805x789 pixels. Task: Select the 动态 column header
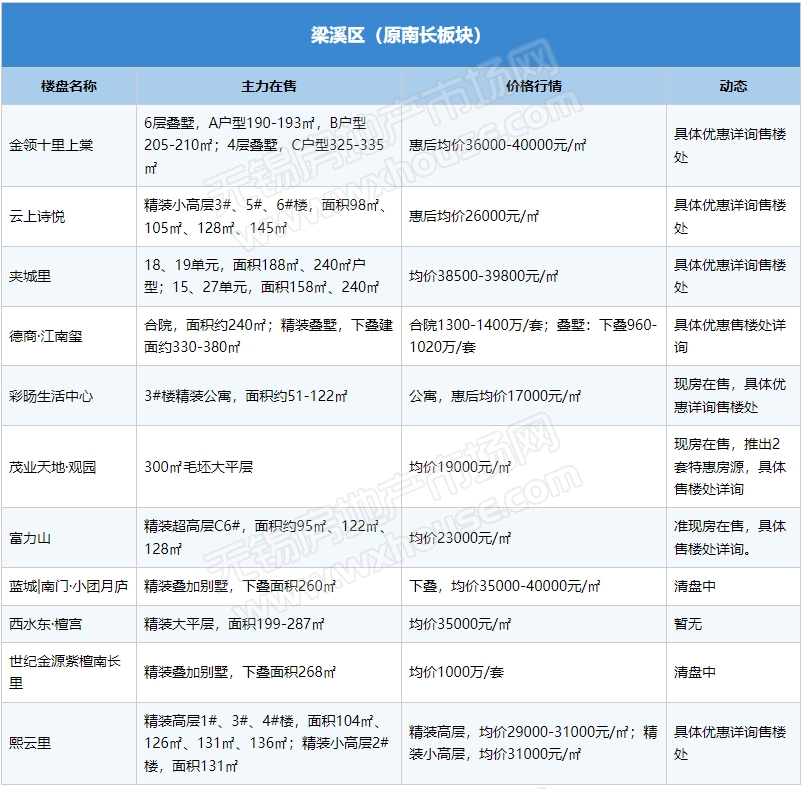point(733,86)
